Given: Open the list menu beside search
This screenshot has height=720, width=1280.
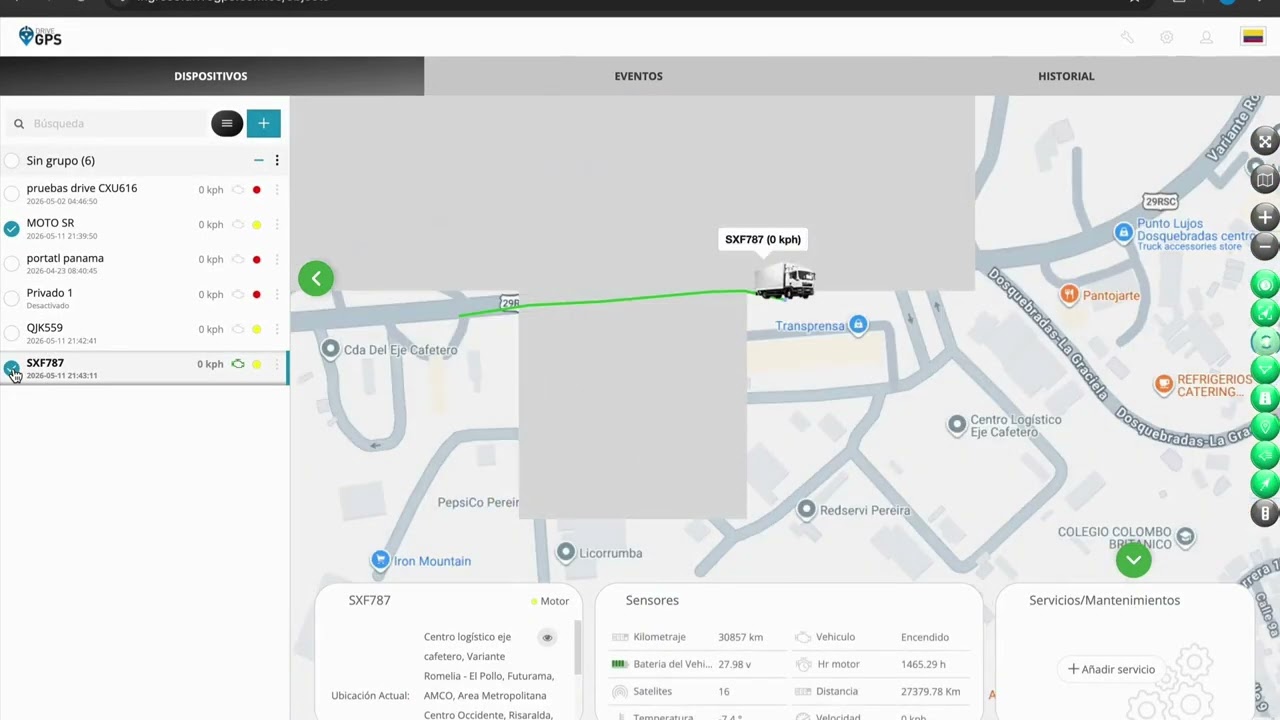Looking at the screenshot, I should click(227, 123).
